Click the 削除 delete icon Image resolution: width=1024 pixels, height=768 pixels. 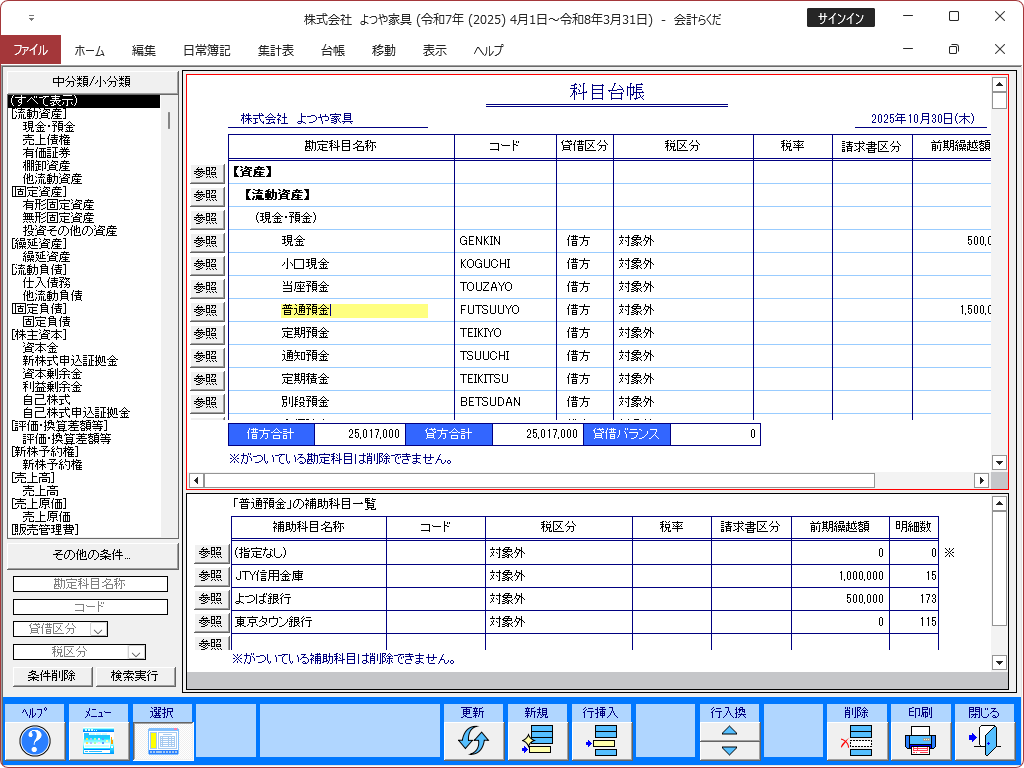[x=856, y=740]
